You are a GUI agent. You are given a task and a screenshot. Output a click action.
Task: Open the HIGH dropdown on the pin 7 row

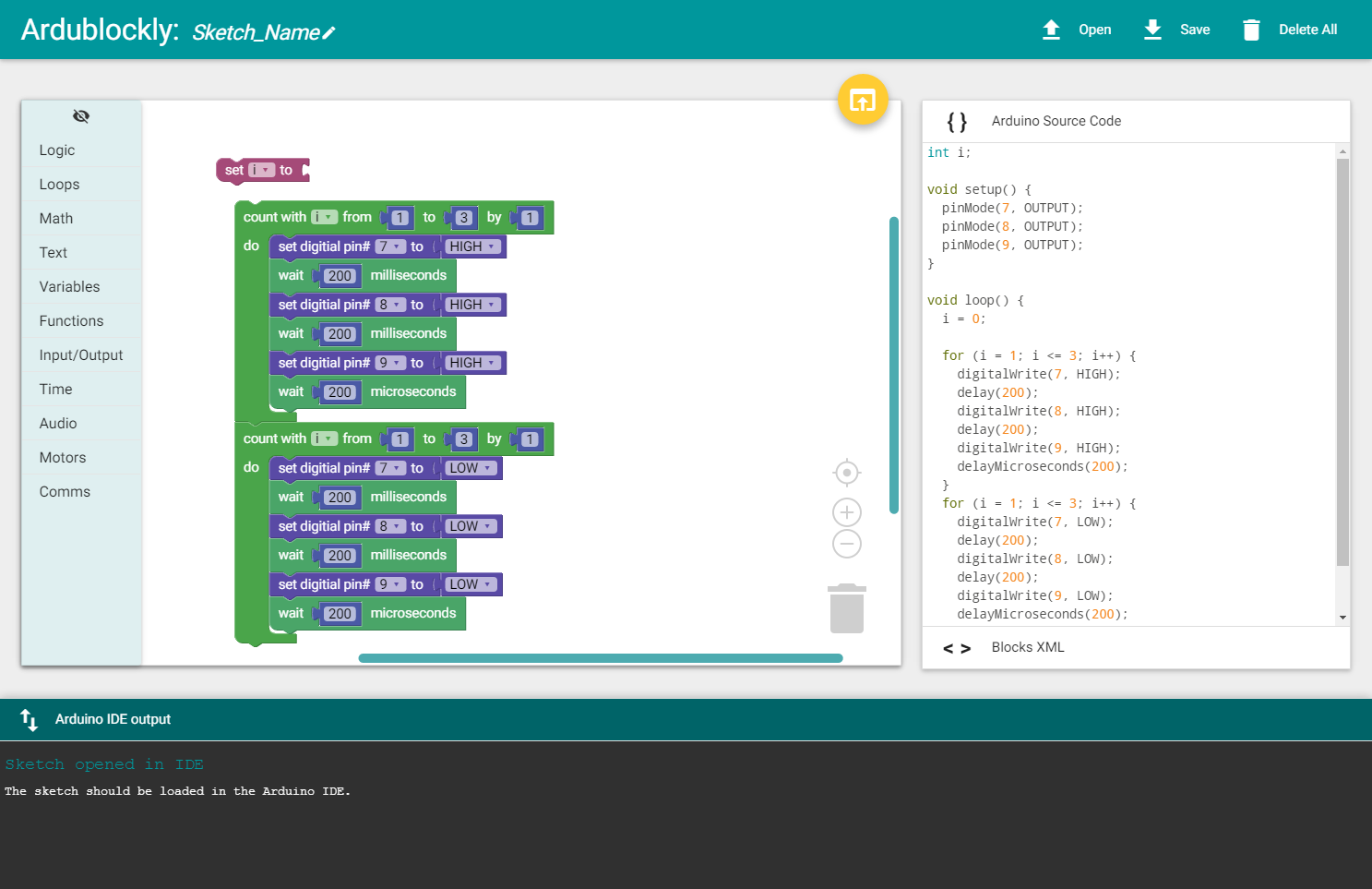[x=472, y=246]
